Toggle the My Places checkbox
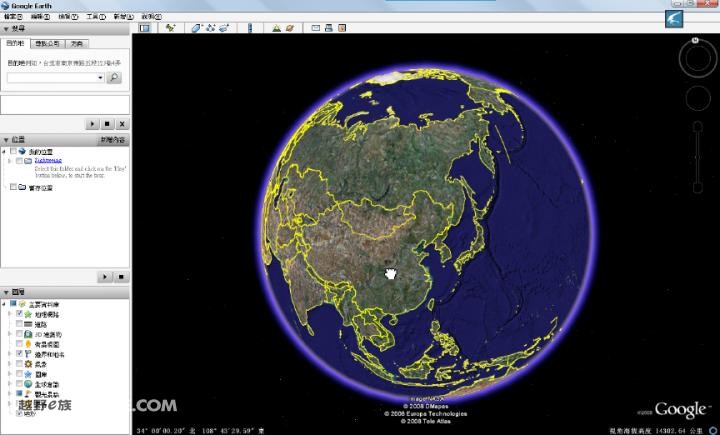The width and height of the screenshot is (720, 435). pos(13,151)
